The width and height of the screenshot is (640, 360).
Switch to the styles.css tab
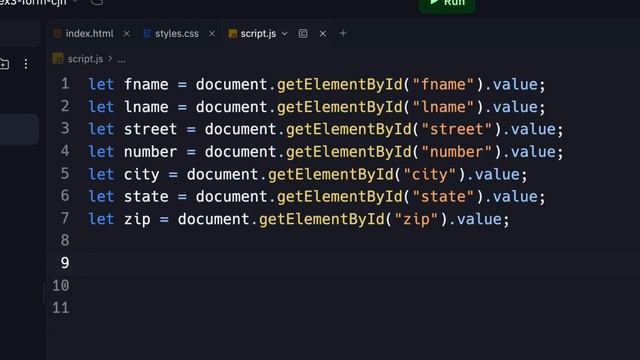(176, 33)
